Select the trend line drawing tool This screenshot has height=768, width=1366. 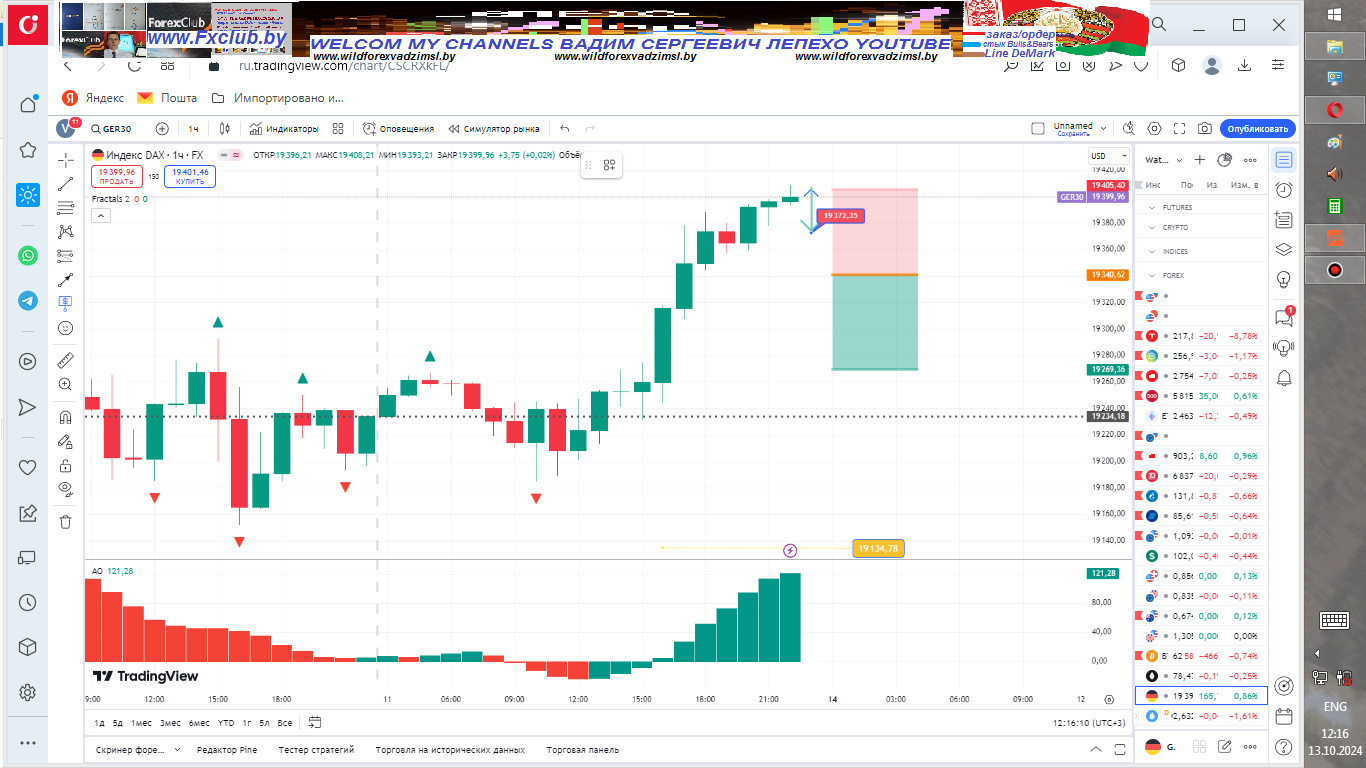[66, 184]
